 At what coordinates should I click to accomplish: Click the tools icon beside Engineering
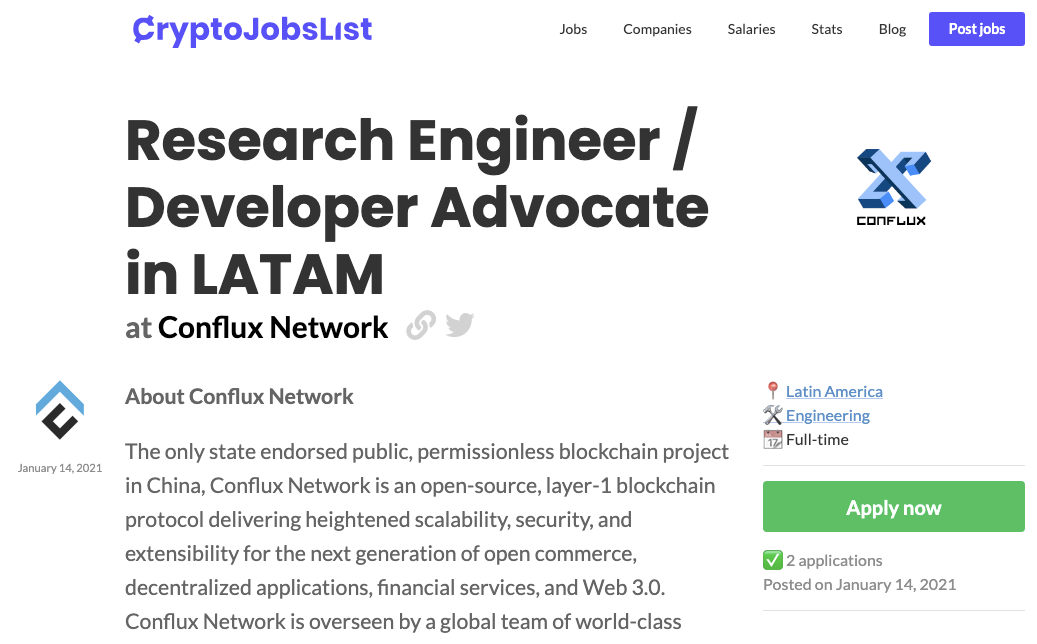point(772,415)
